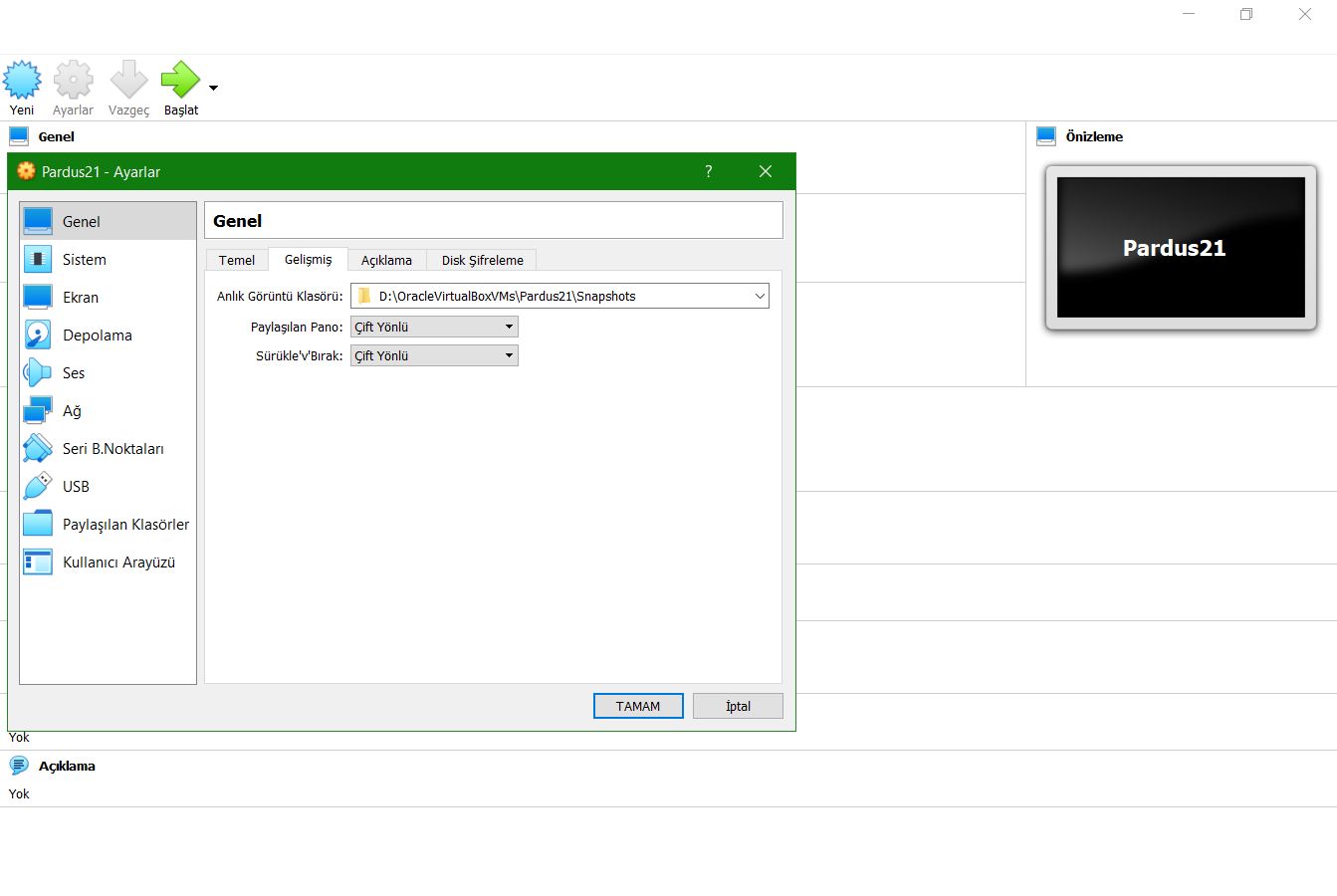This screenshot has height=896, width=1337.
Task: Minimize the main VirtualBox window
Action: click(x=1189, y=14)
